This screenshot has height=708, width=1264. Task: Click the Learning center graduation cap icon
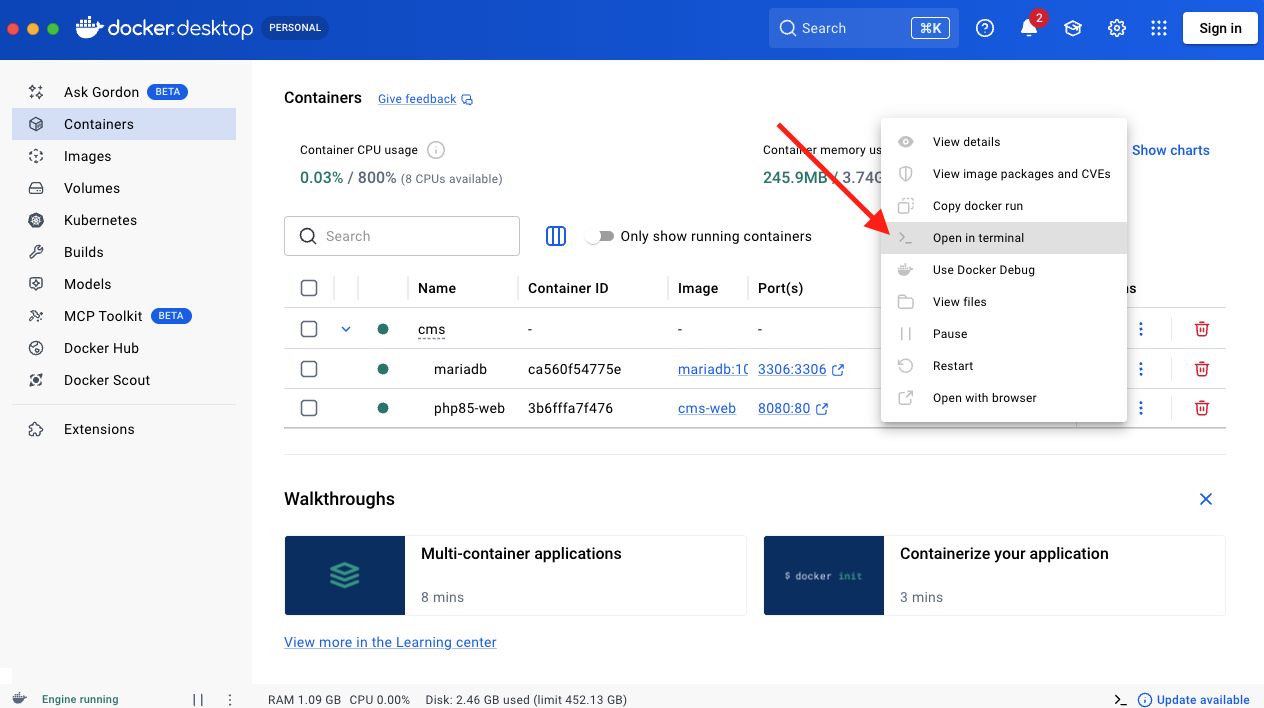1072,28
